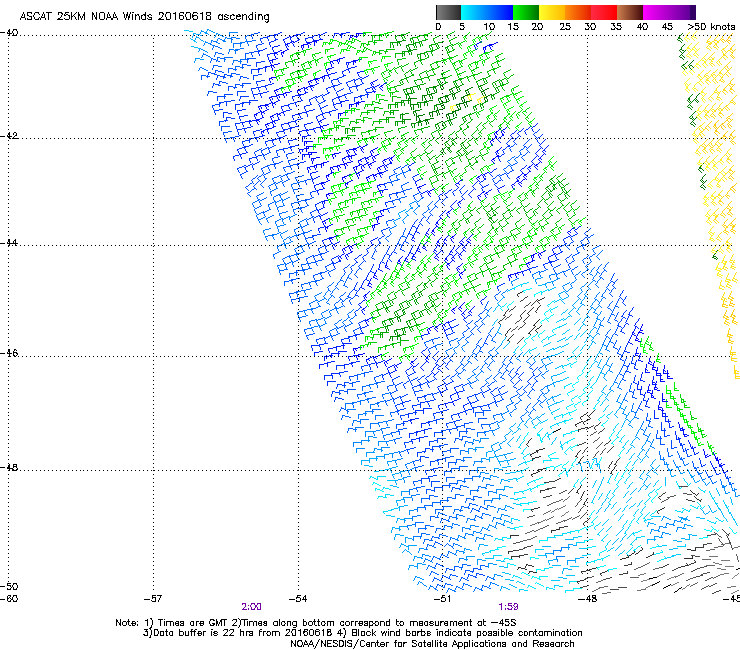Viewport: 740px width, 650px height.
Task: Click the yellow 20-25 knots legend swatch
Action: [x=552, y=12]
